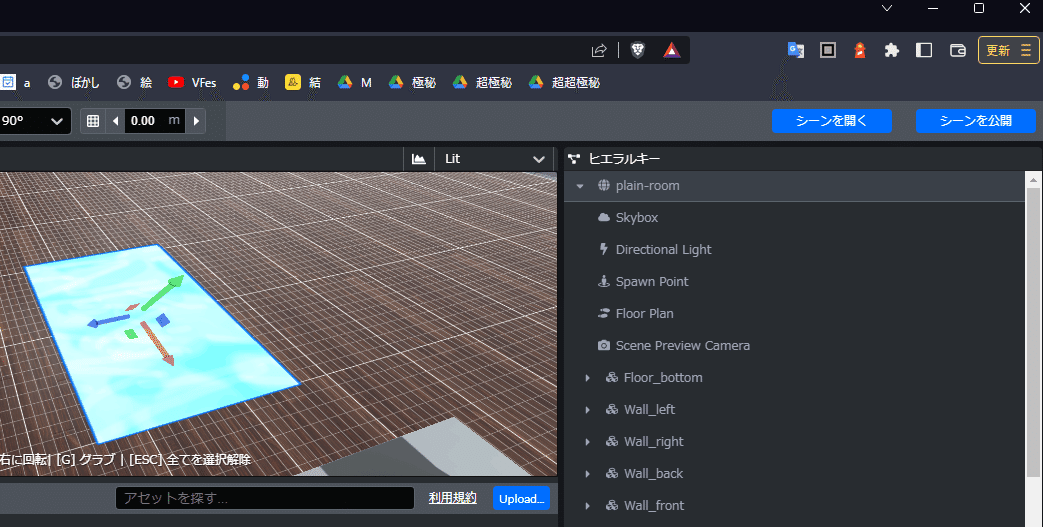Toggle the browser sidebar panel icon

[x=924, y=50]
